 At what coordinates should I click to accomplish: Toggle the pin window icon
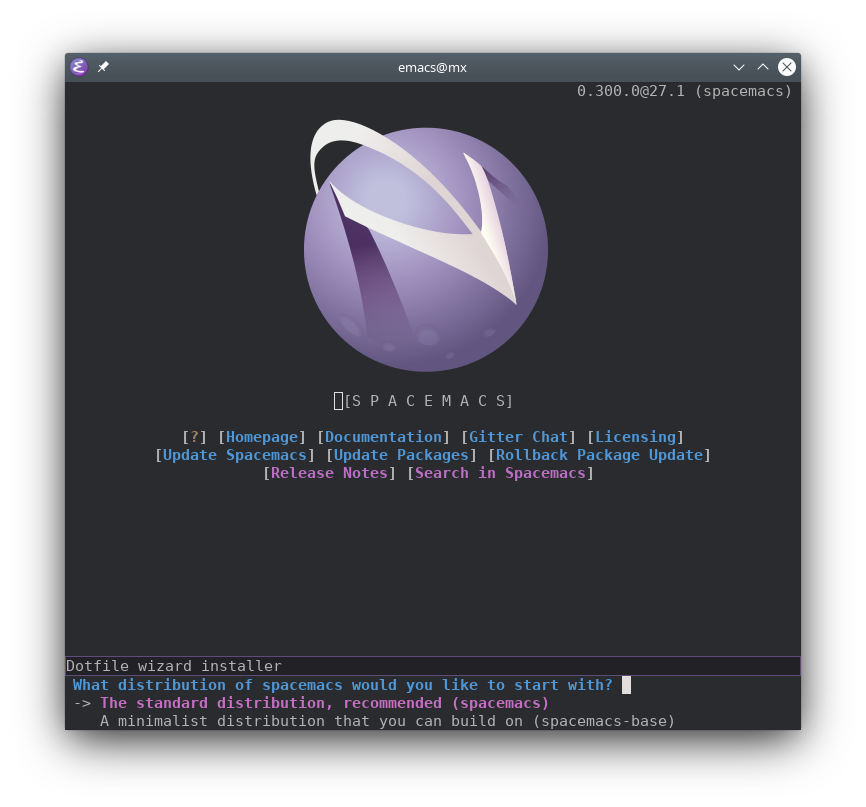[x=103, y=67]
